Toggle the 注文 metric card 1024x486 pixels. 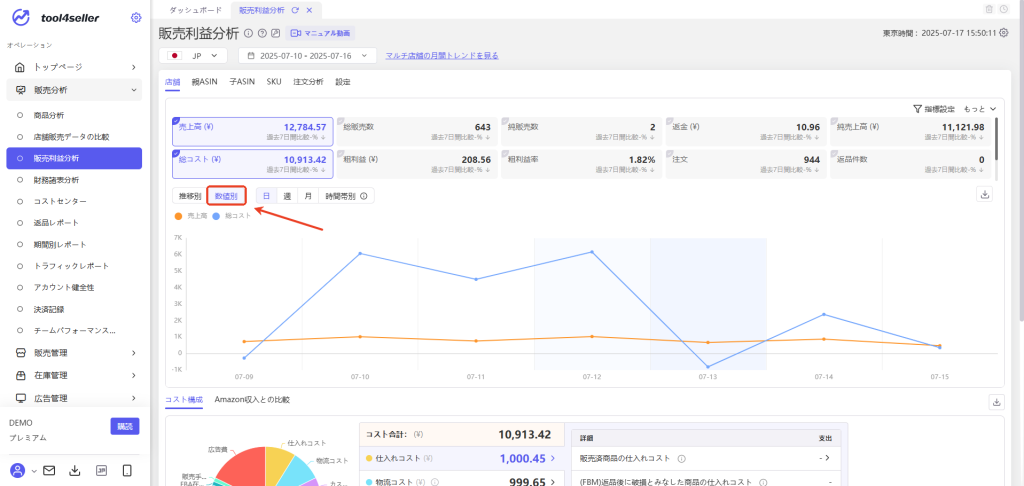[x=746, y=164]
